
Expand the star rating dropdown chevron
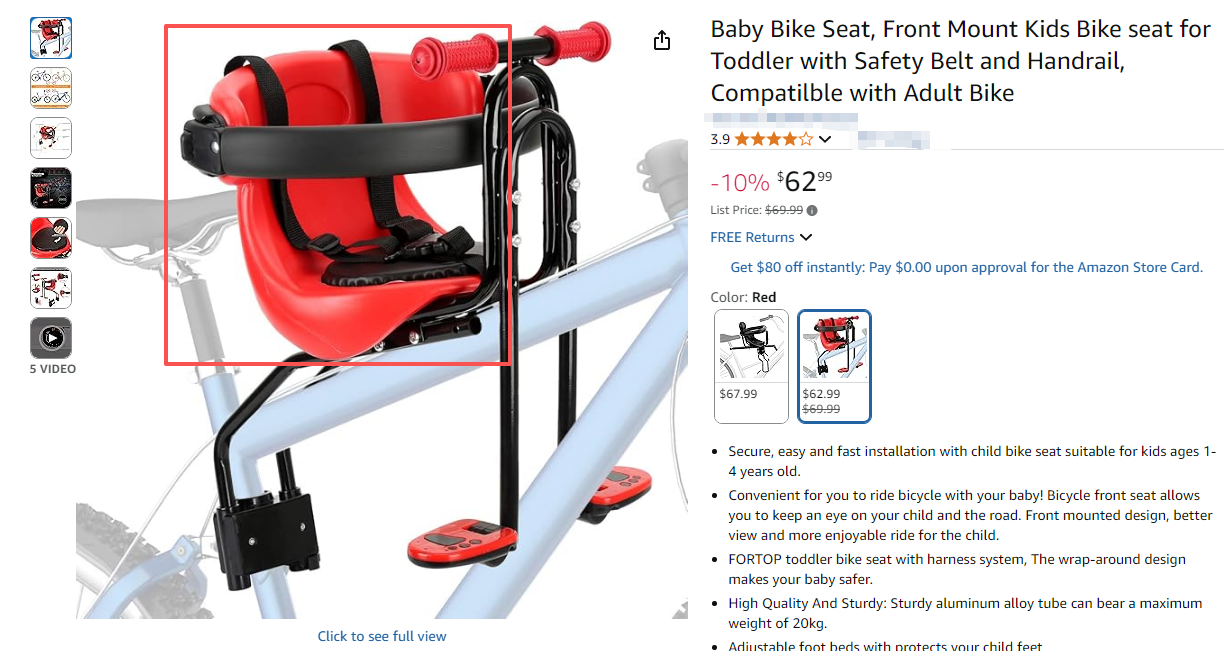(x=825, y=140)
